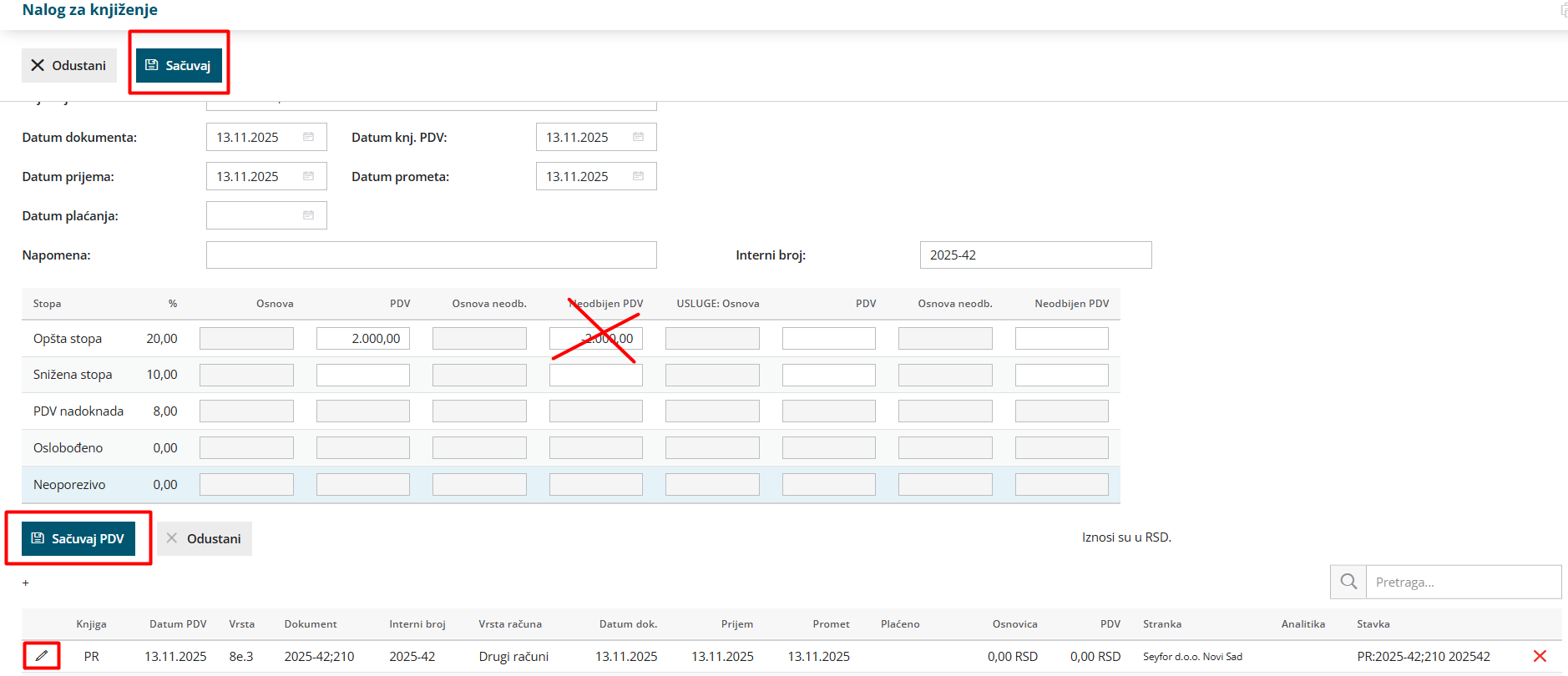Click the Vrsta column header
Viewport: 1568px width, 676px height.
(242, 623)
